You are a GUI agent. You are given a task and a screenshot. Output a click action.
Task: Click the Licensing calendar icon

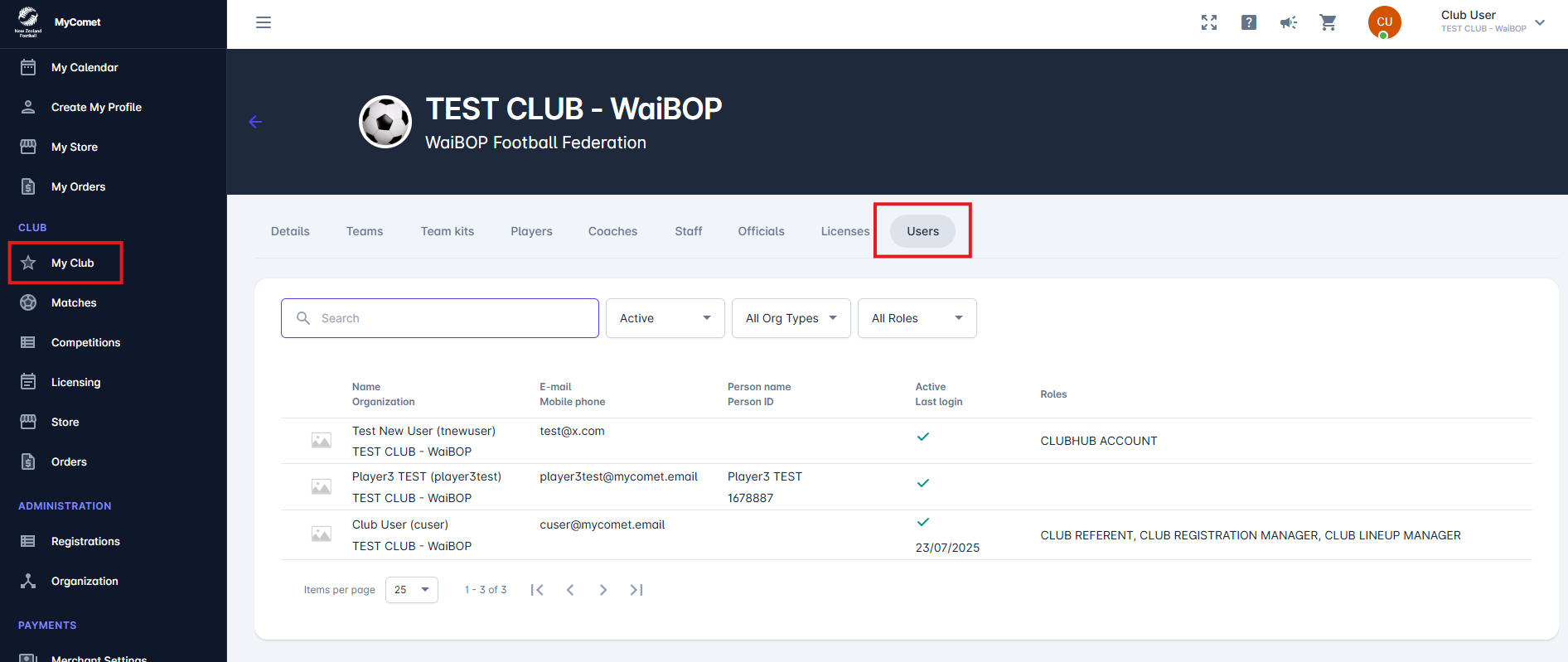click(28, 382)
